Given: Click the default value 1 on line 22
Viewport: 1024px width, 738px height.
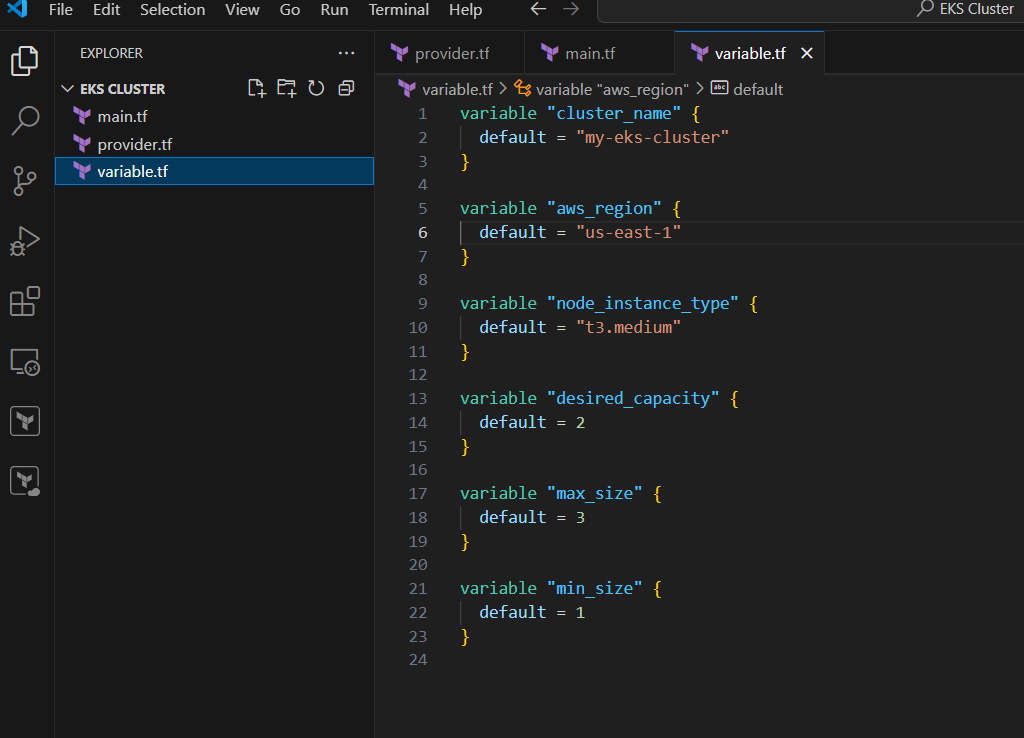Looking at the screenshot, I should pos(580,613).
